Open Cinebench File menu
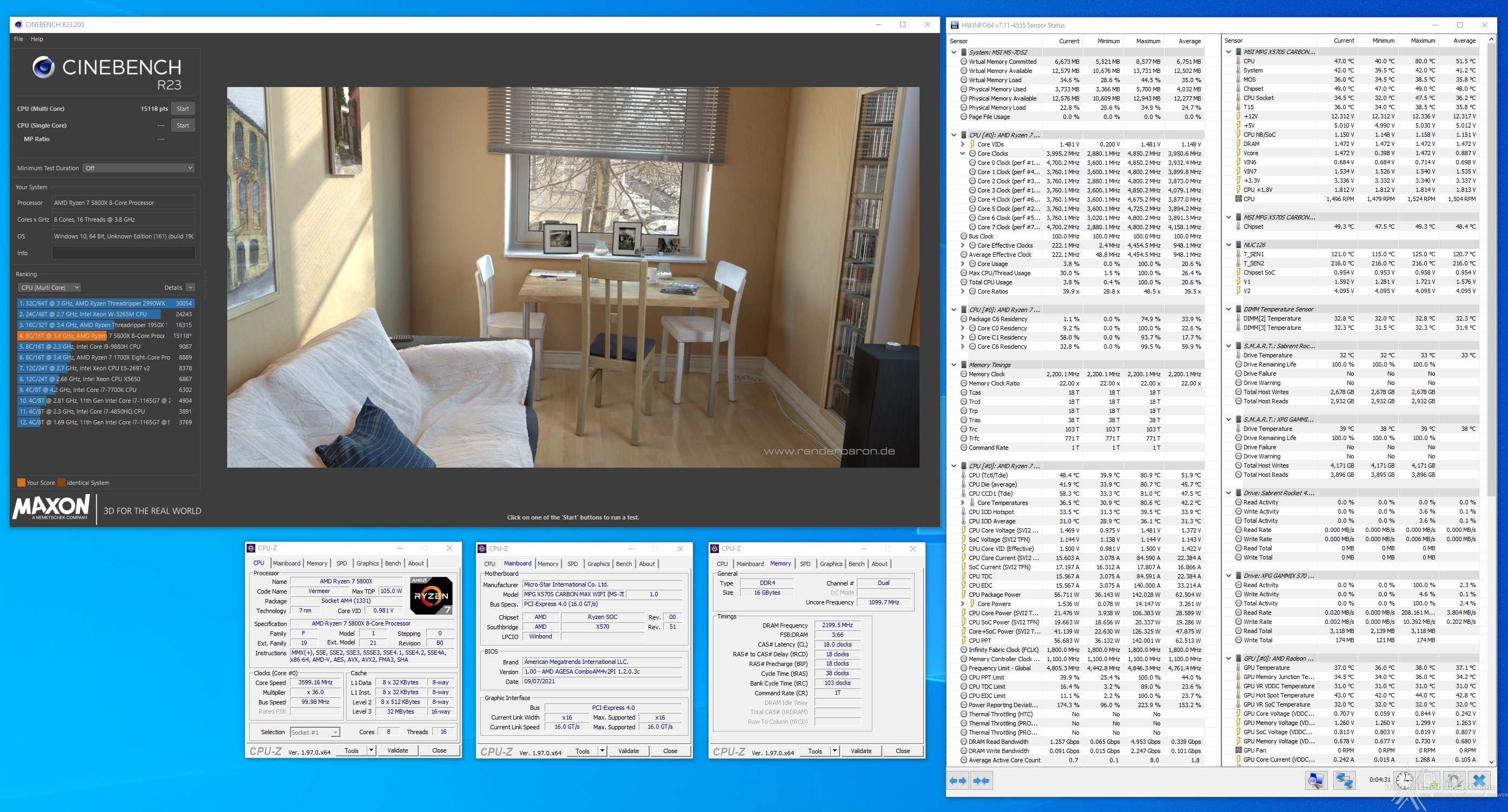 [19, 39]
